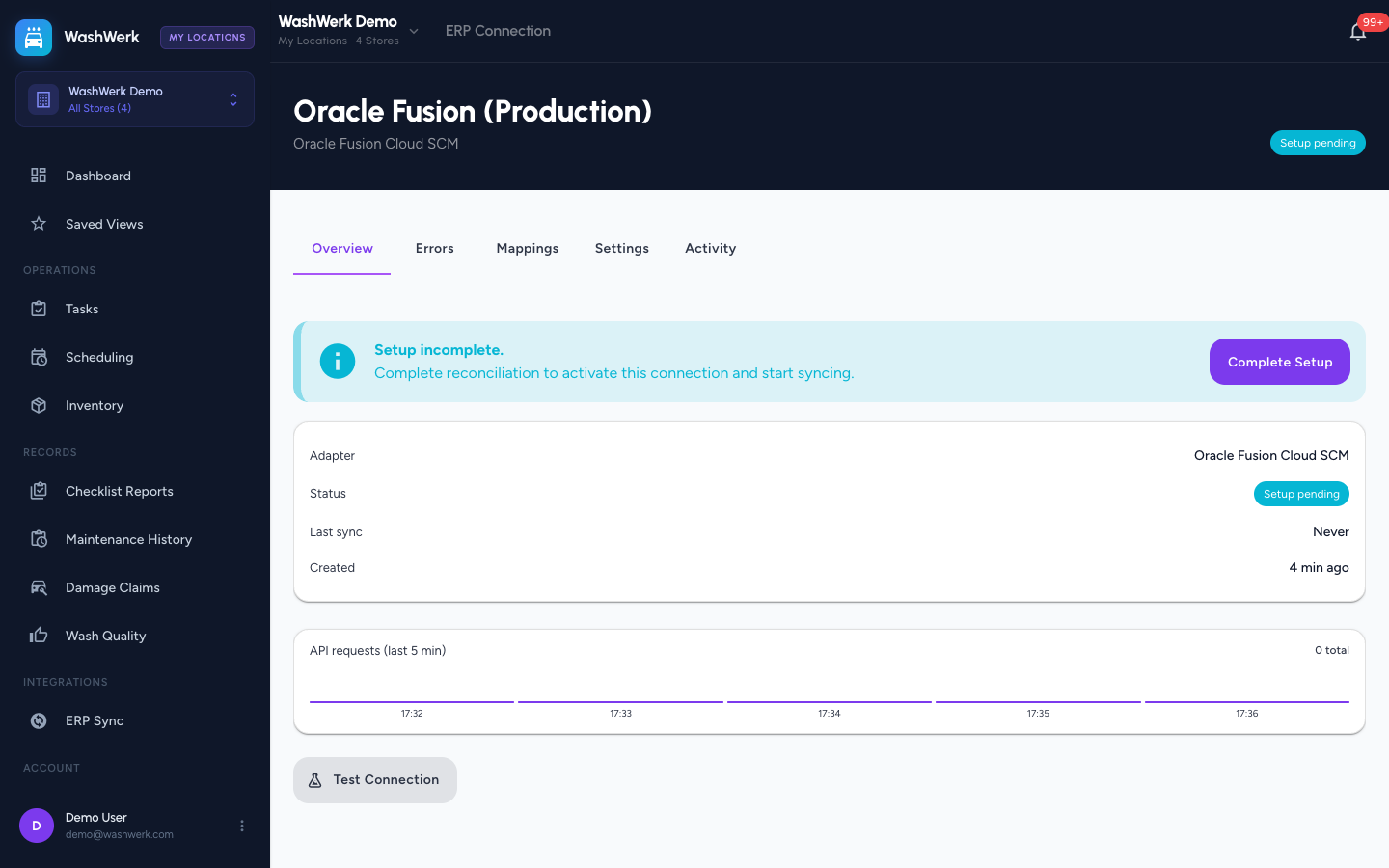The height and width of the screenshot is (868, 1389).
Task: Click the 'Oracle Fusion (Production)' title
Action: point(473,111)
